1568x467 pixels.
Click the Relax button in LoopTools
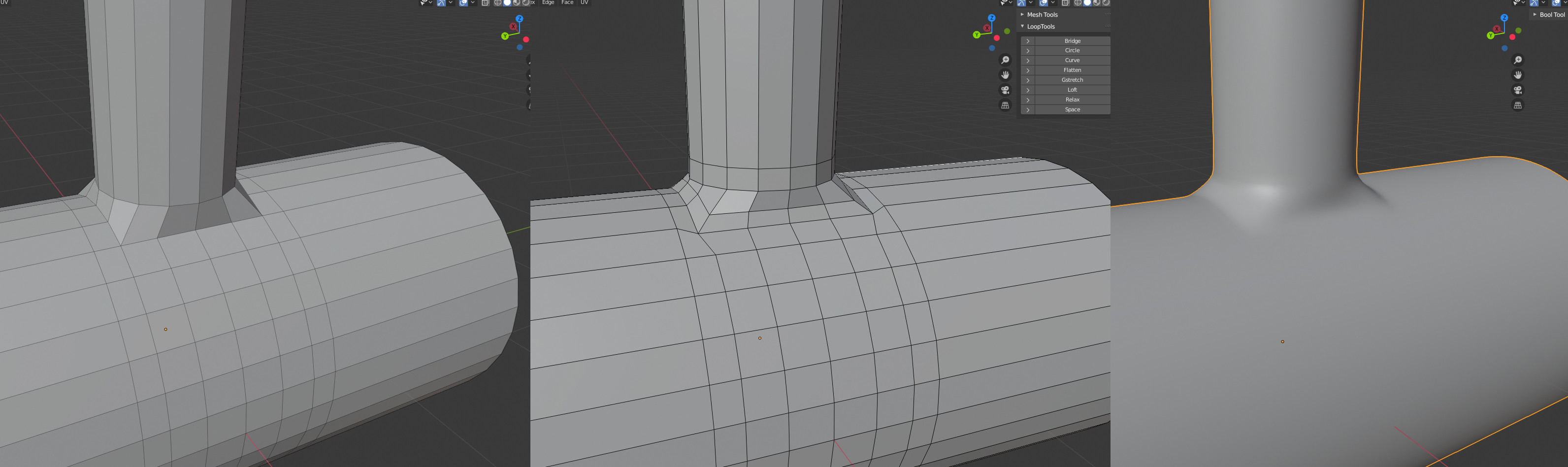[x=1073, y=99]
